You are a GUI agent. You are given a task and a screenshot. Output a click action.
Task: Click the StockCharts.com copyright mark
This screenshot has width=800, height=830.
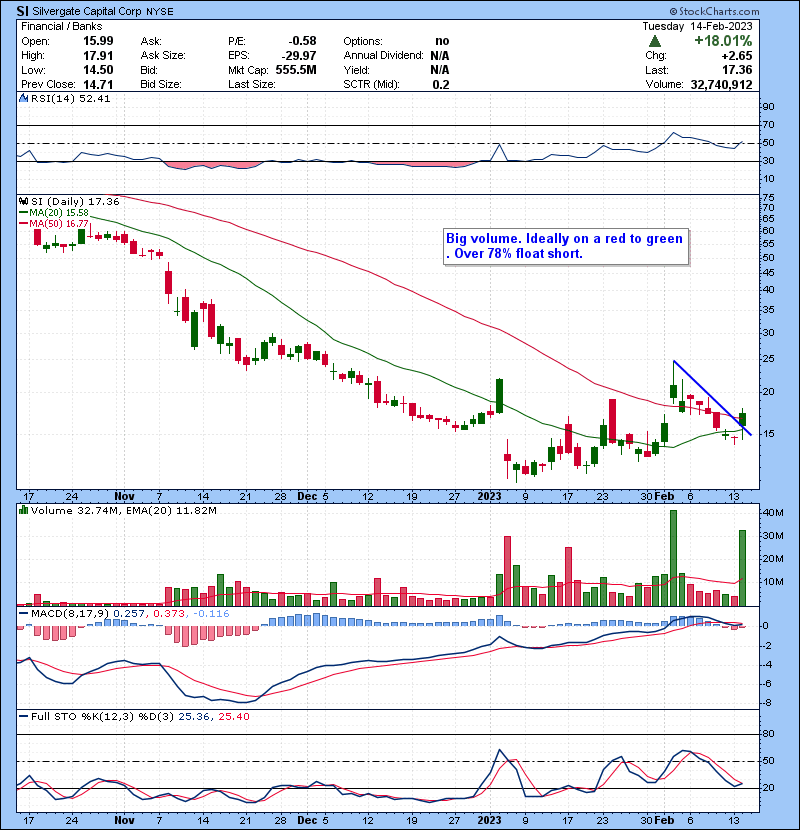[714, 11]
